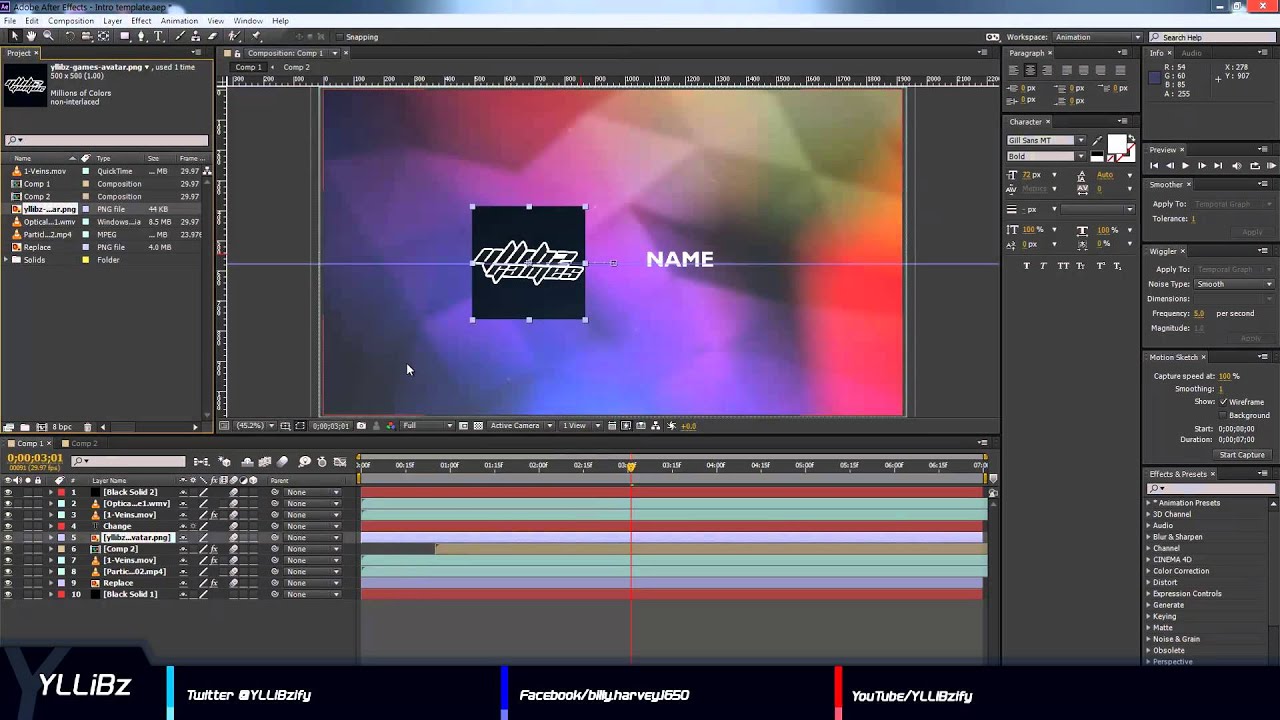This screenshot has height=720, width=1280.
Task: Open the Effect menu
Action: coord(141,21)
